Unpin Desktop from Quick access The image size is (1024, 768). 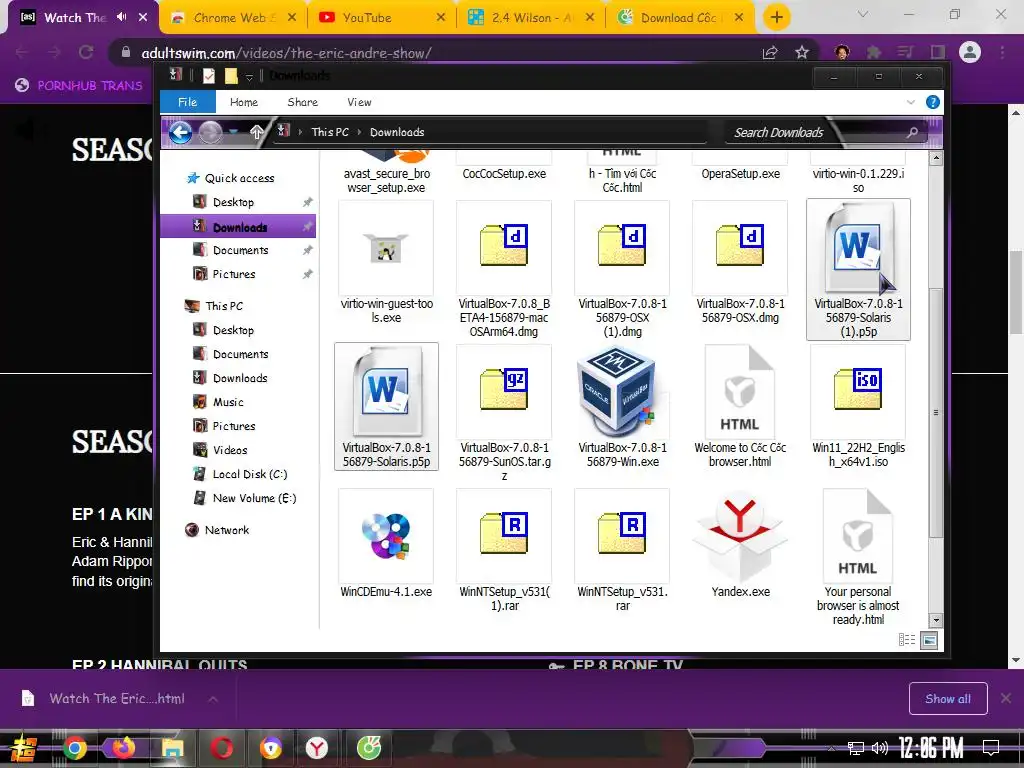coord(308,202)
